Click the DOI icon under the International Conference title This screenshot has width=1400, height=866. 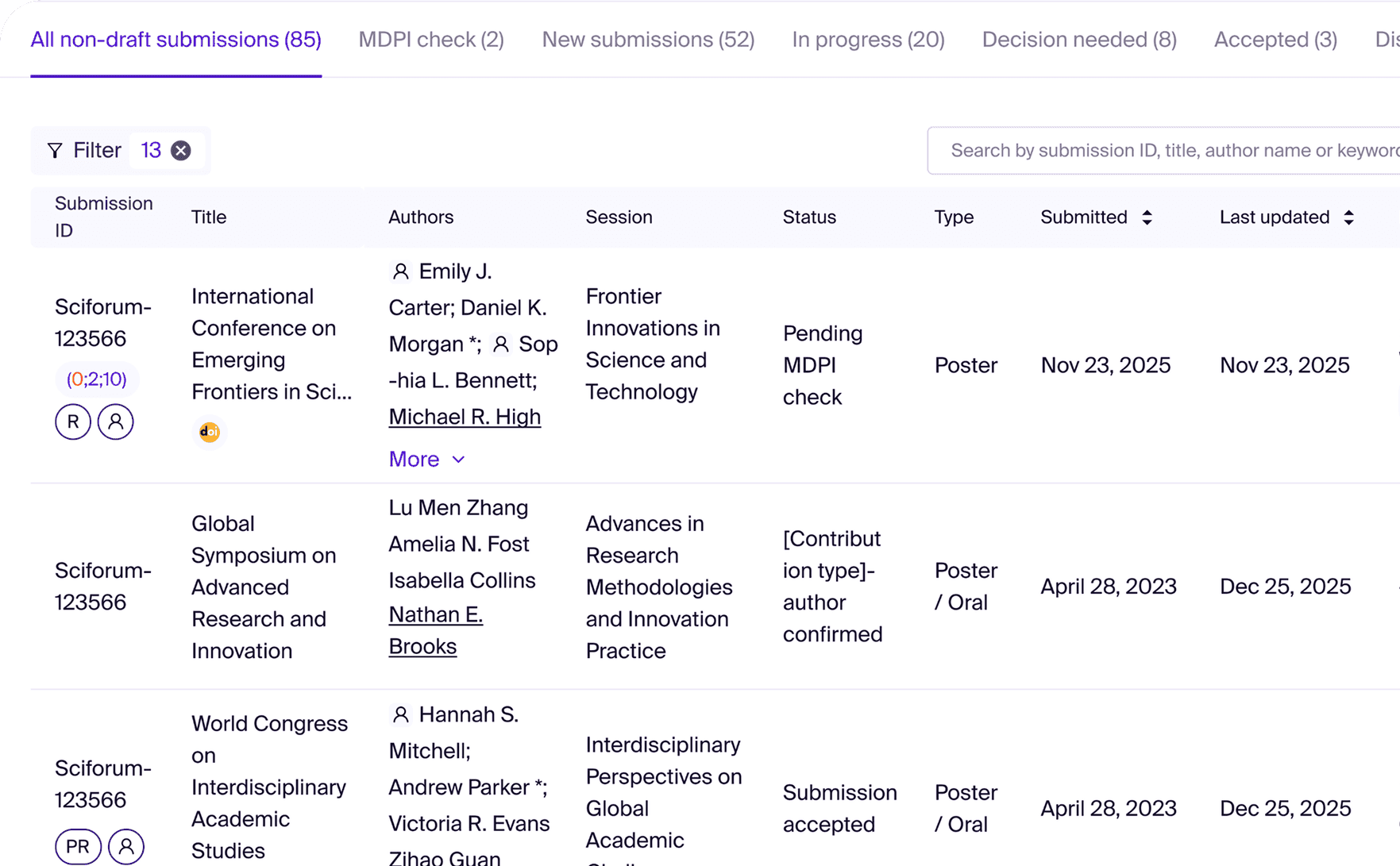pos(210,432)
